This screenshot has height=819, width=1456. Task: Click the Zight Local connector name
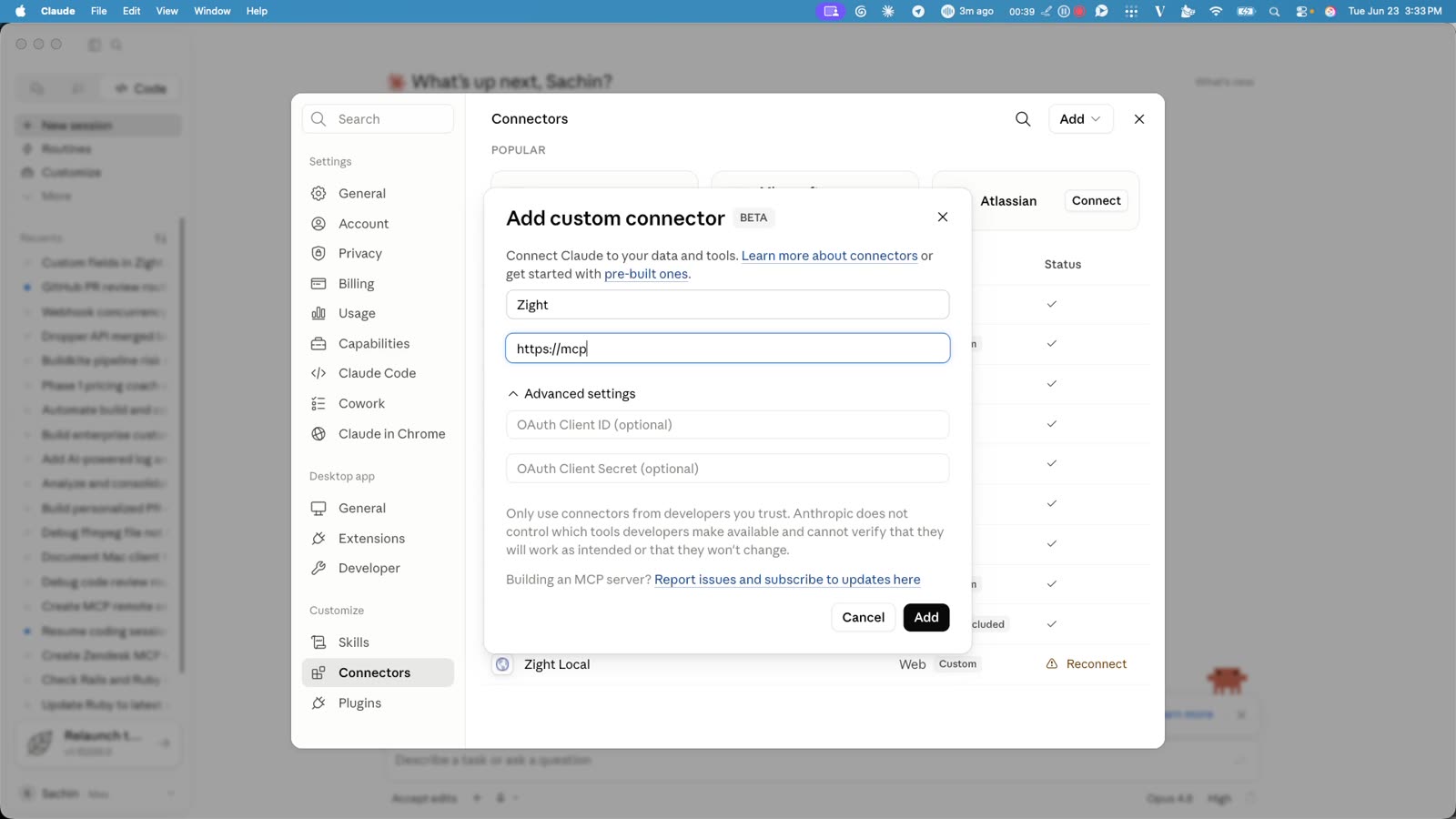pos(557,664)
